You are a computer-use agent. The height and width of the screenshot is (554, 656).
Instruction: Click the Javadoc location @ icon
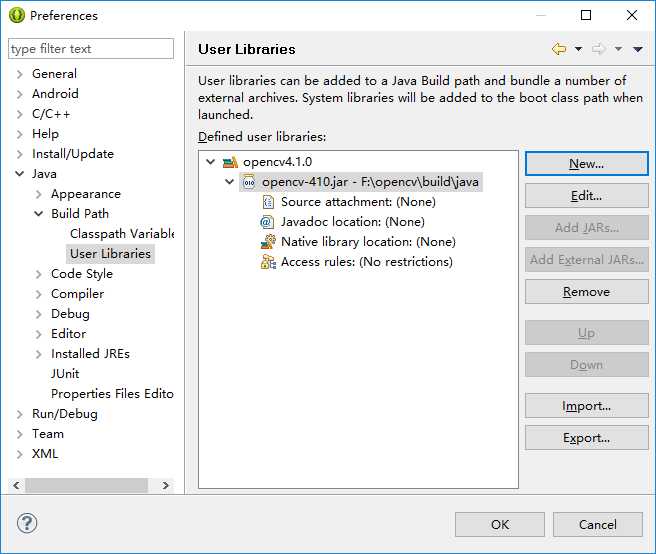[267, 222]
